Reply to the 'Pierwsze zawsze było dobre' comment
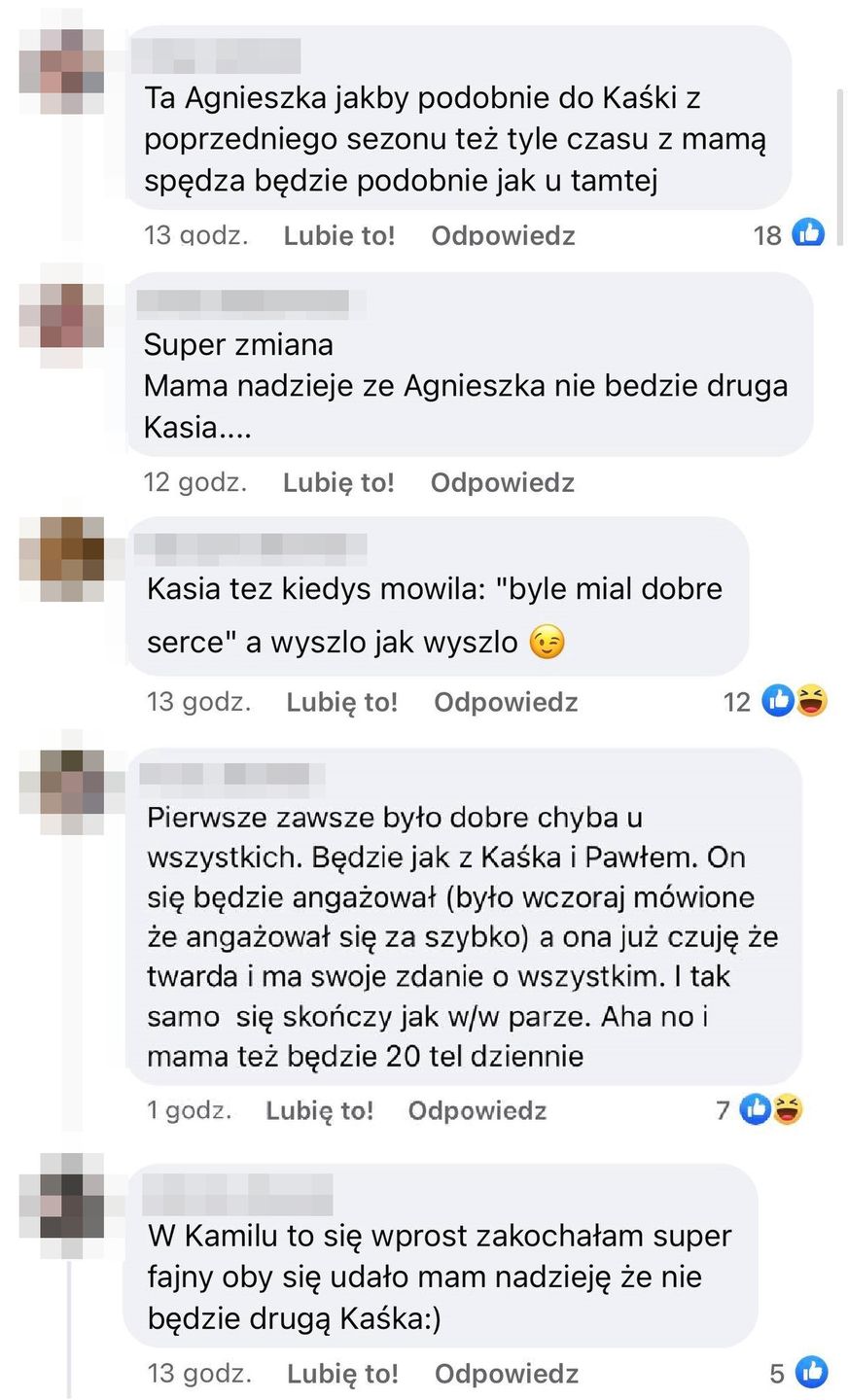The image size is (848, 1400). coord(477,1110)
